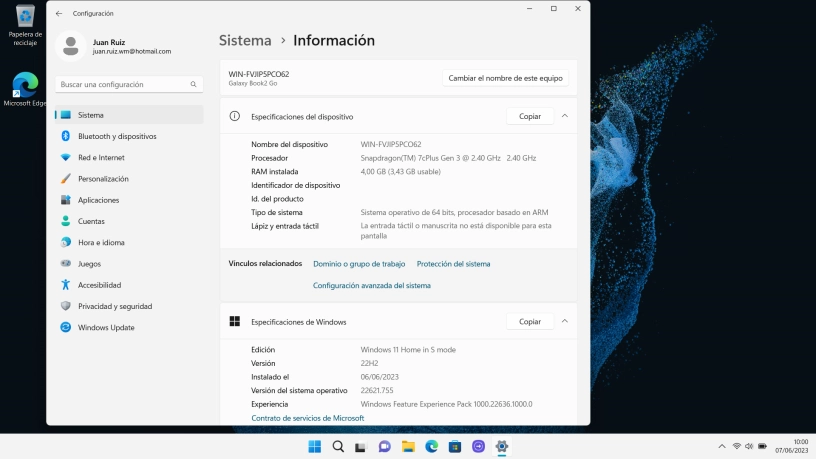The image size is (816, 459).
Task: Collapse the Especificaciones del dispositivo section
Action: click(565, 116)
